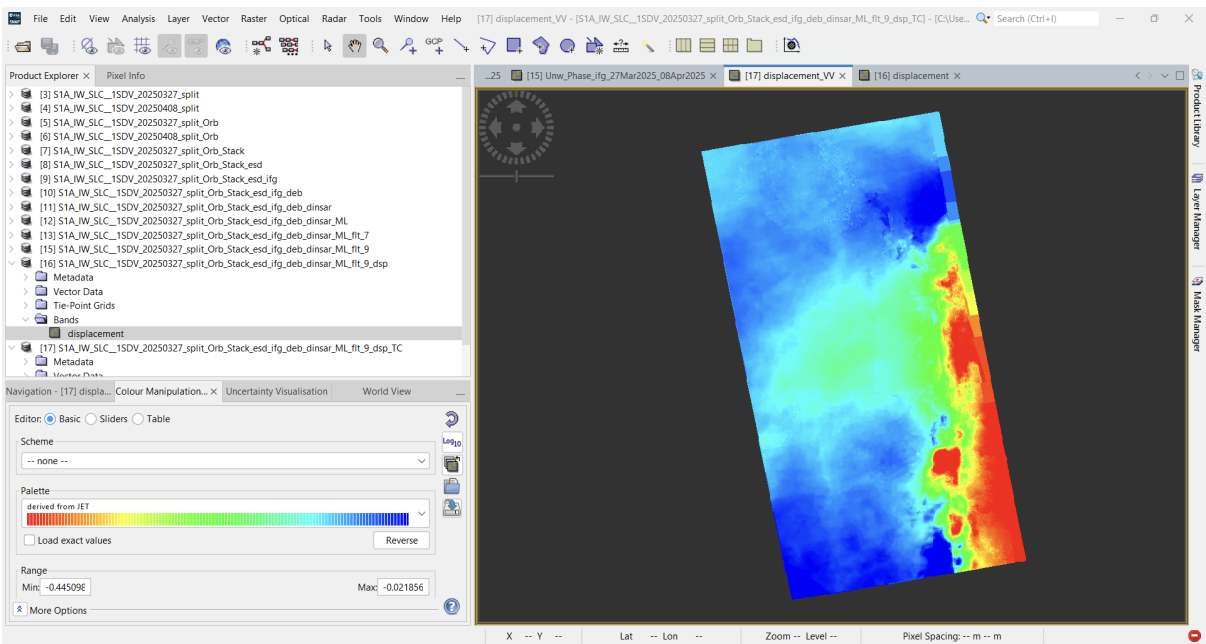Click the Reset colour palette icon
This screenshot has width=1206, height=644.
(x=452, y=419)
